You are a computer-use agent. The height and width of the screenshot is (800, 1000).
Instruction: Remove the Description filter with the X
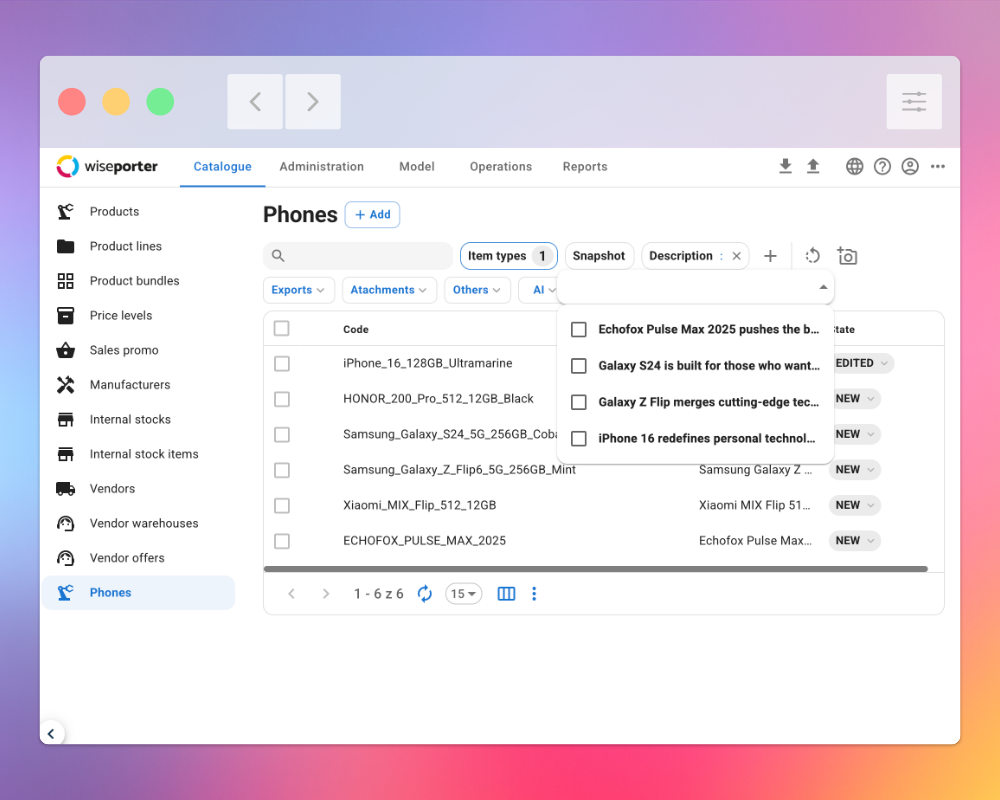(737, 256)
